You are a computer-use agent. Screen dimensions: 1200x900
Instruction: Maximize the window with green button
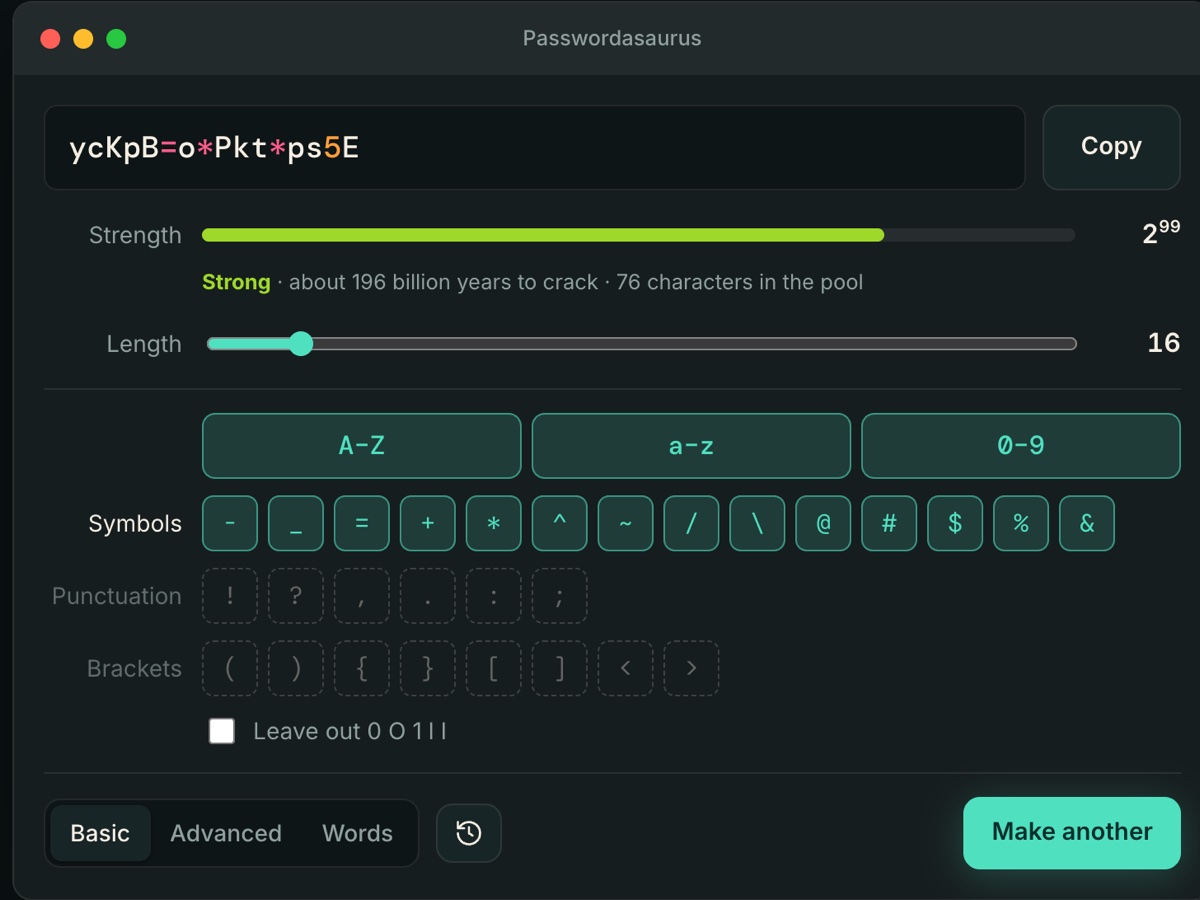(x=116, y=39)
